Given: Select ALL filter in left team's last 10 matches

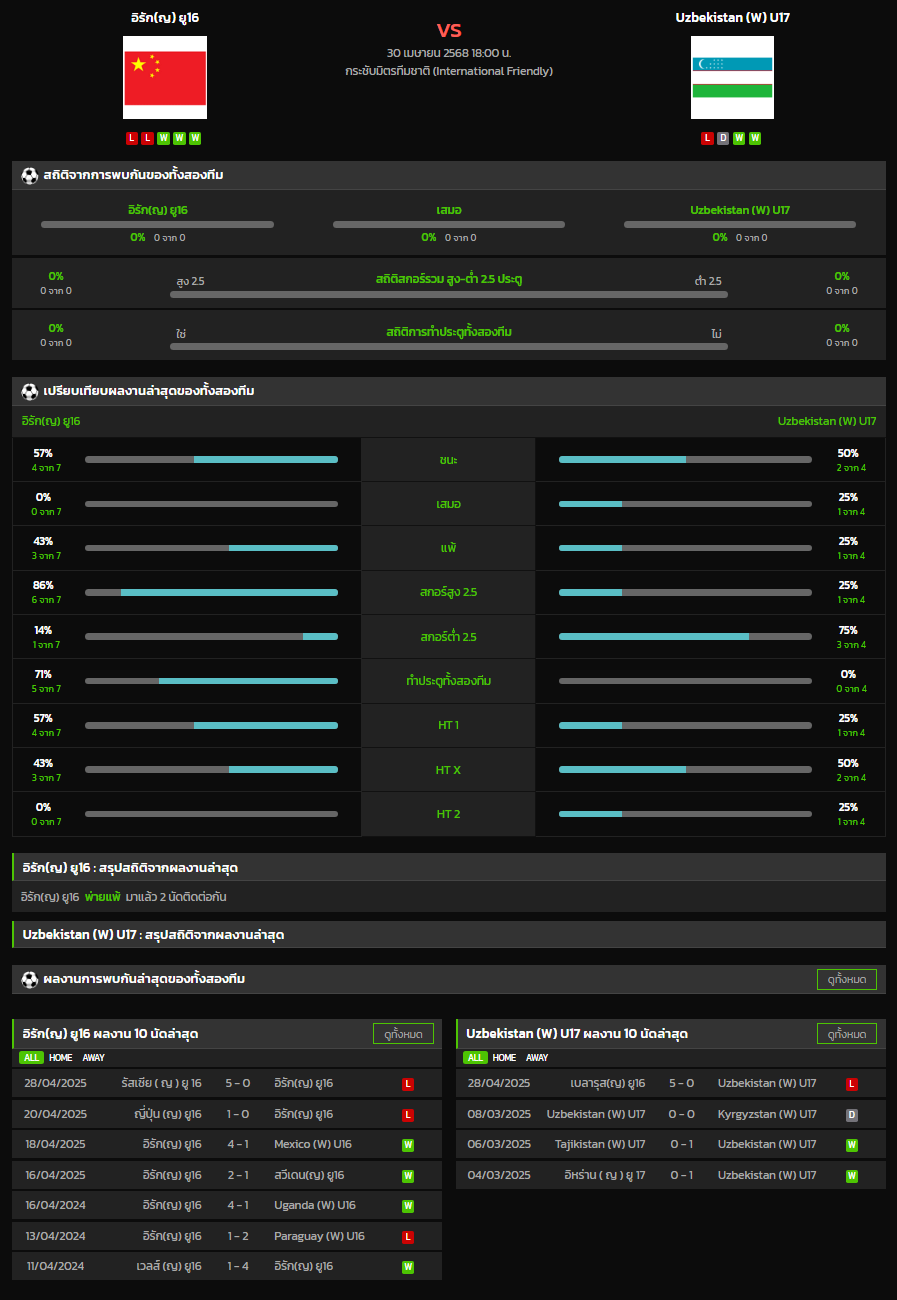Looking at the screenshot, I should pyautogui.click(x=31, y=1058).
